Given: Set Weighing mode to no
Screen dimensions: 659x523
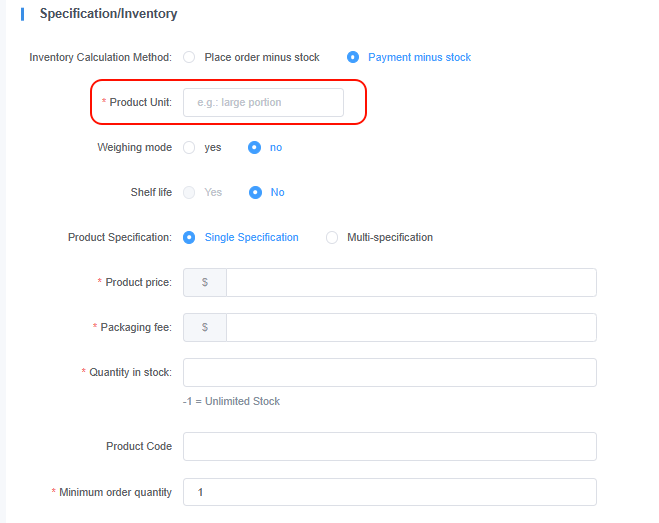Looking at the screenshot, I should [255, 147].
